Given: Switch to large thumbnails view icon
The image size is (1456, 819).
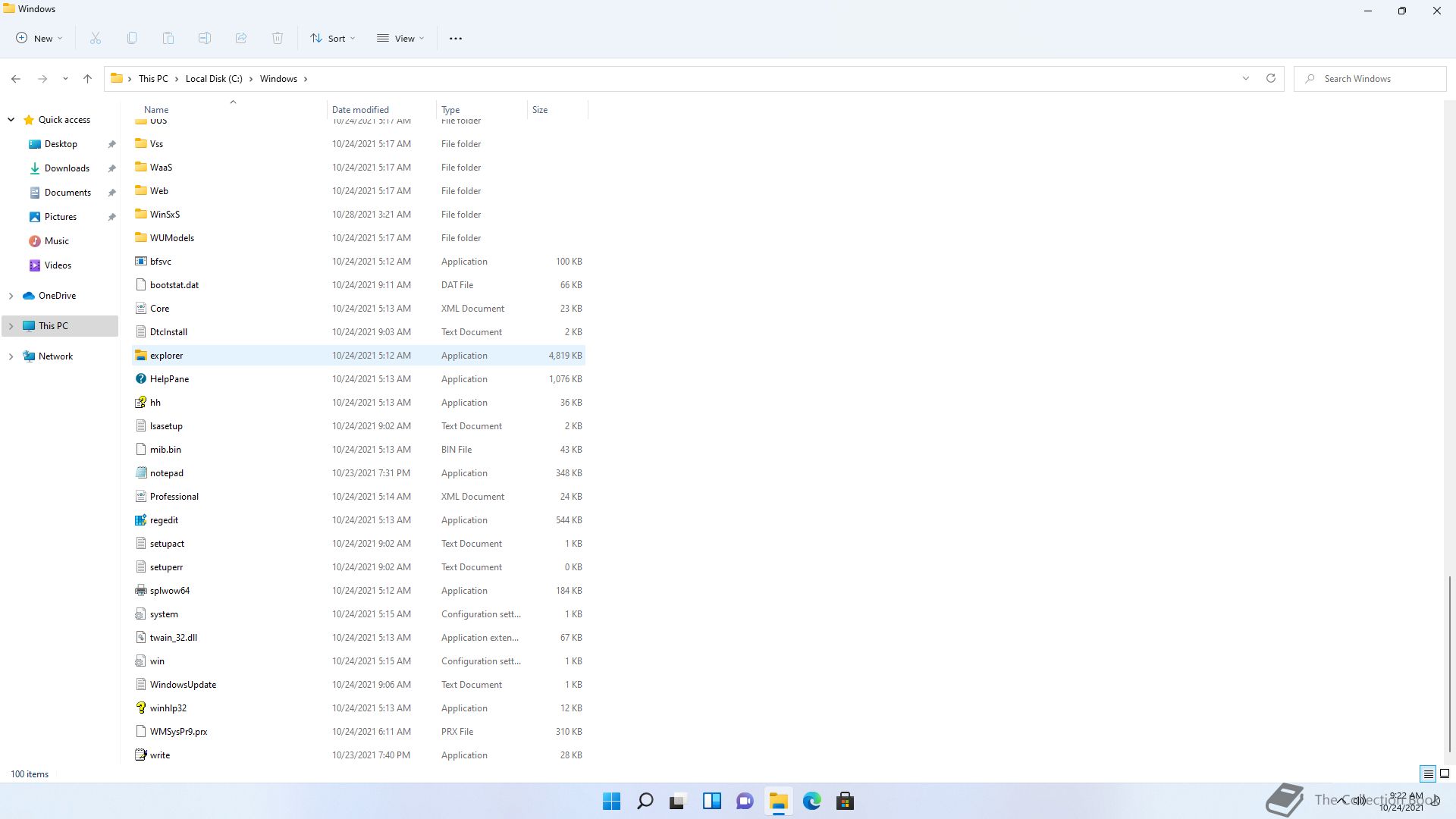Looking at the screenshot, I should coord(1445,774).
